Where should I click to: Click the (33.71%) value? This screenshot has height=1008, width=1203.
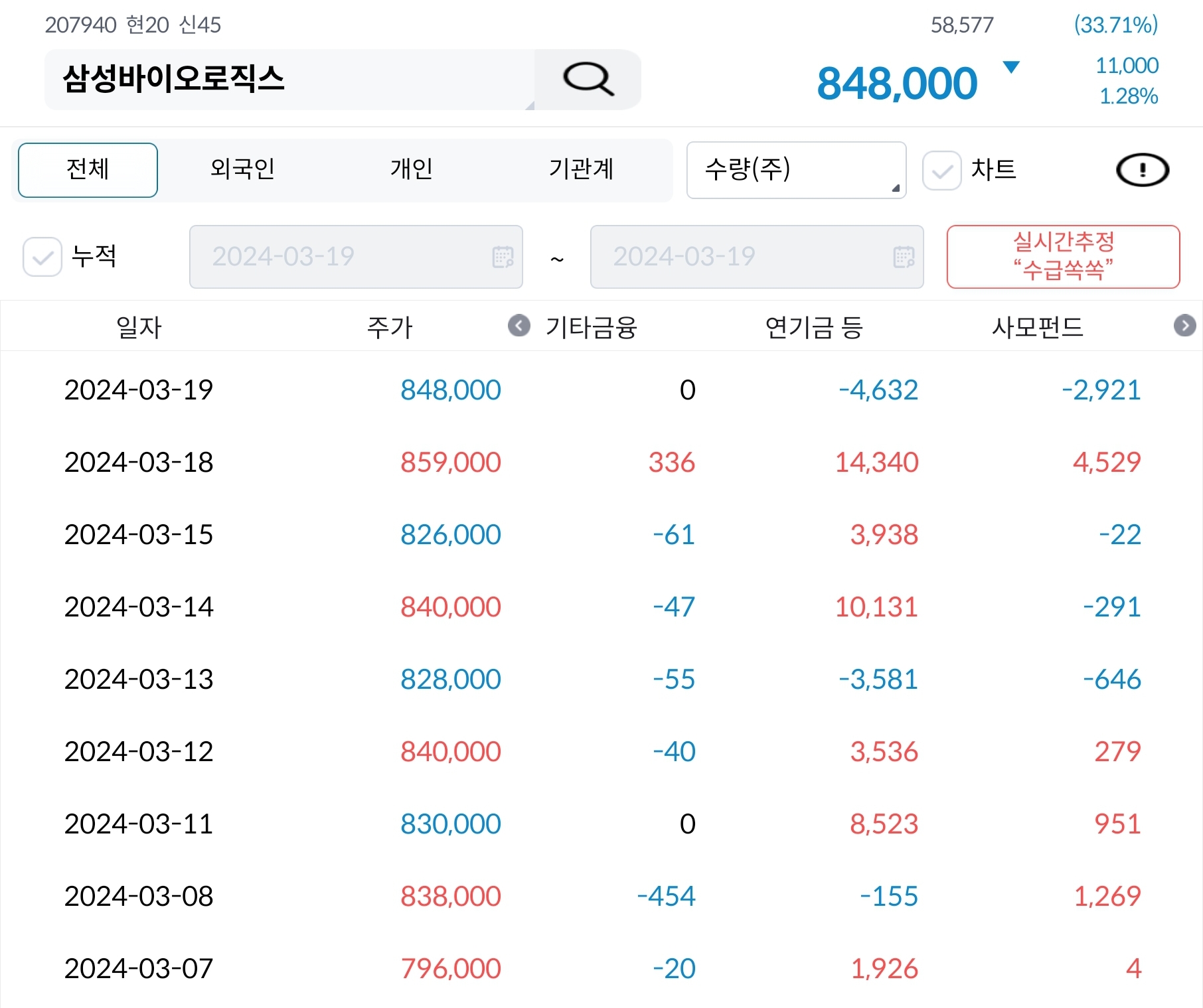[1116, 25]
